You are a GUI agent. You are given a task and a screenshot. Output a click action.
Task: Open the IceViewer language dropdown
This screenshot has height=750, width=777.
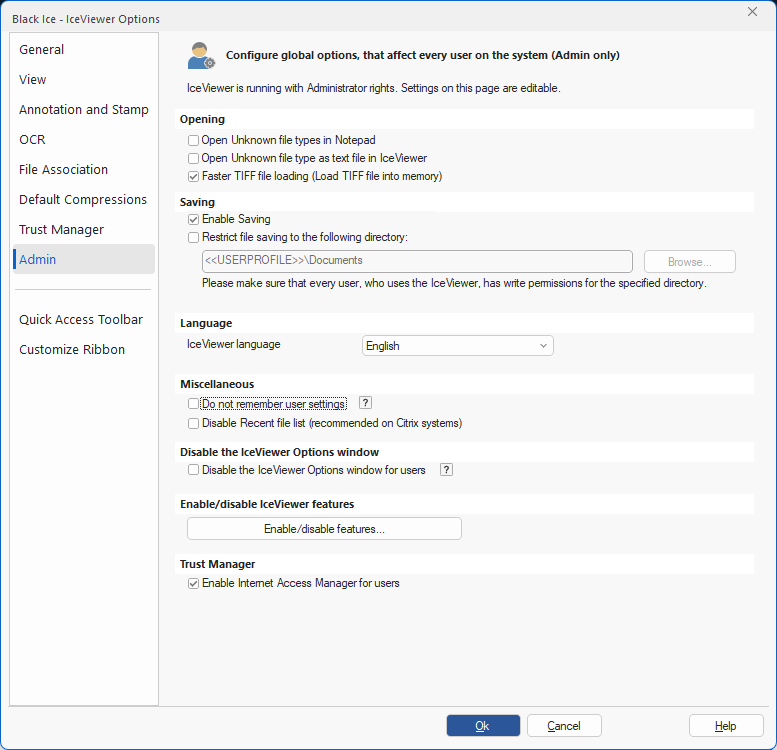(457, 346)
